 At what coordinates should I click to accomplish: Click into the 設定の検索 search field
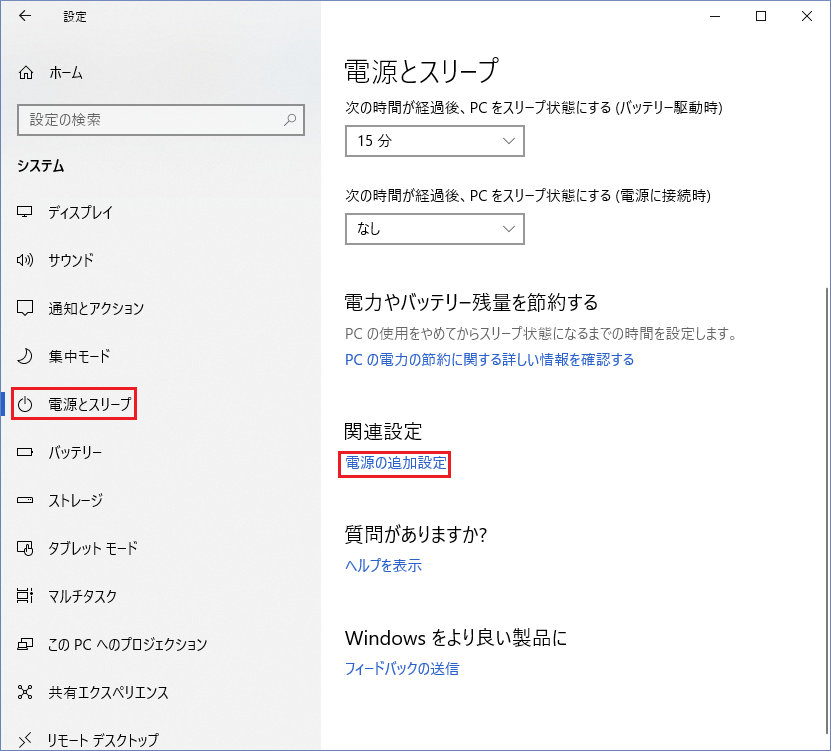tap(150, 120)
